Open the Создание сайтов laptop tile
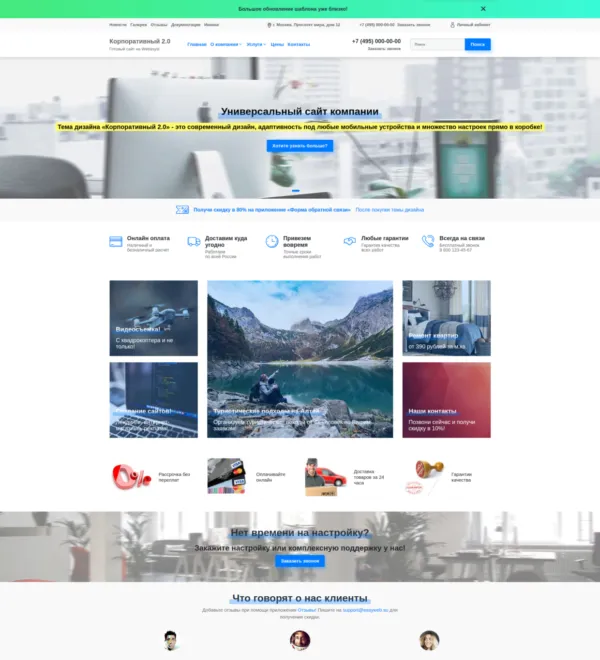This screenshot has width=600, height=660. click(x=154, y=400)
